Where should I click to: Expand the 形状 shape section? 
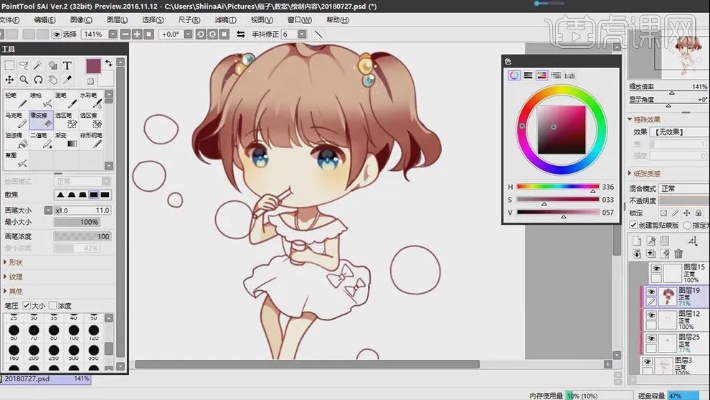tap(15, 262)
